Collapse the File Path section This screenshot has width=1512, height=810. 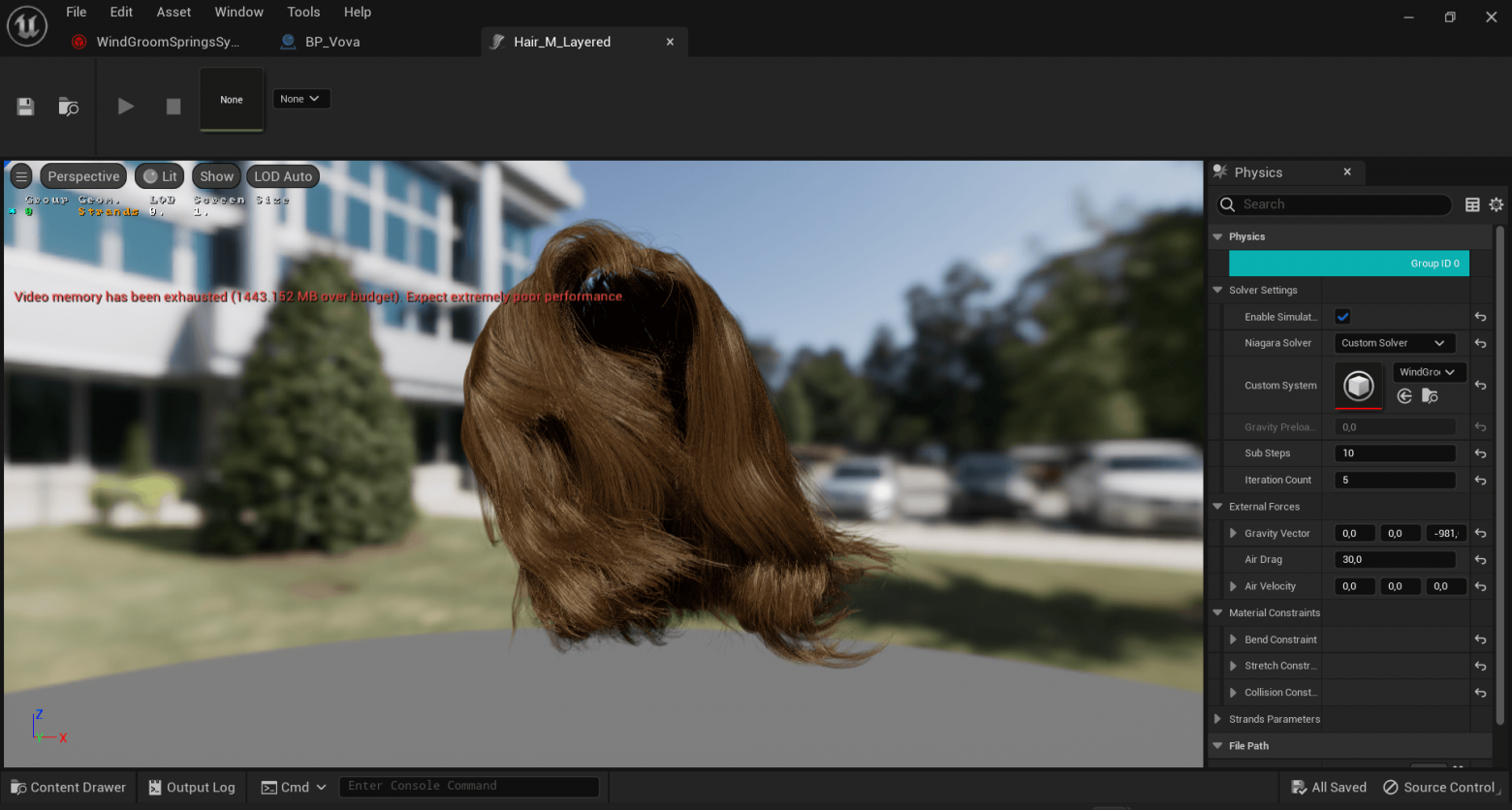tap(1217, 746)
